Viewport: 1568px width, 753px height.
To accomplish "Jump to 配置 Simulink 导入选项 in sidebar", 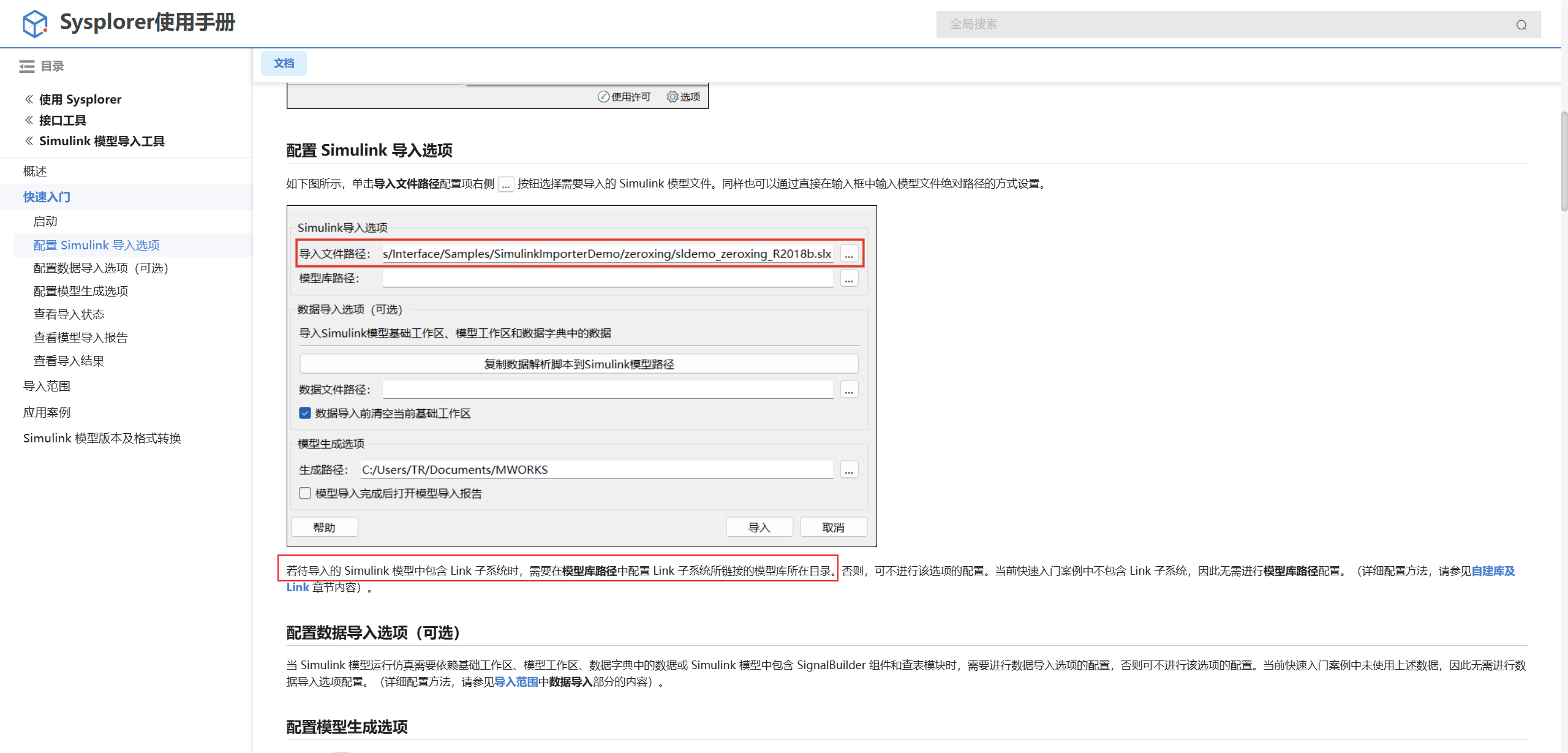I will [x=96, y=245].
